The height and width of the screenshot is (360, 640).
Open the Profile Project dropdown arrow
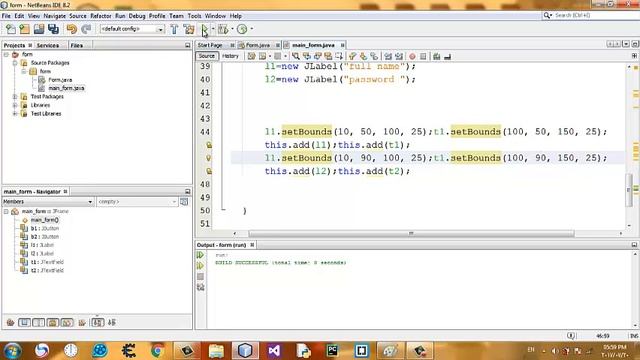(x=251, y=29)
